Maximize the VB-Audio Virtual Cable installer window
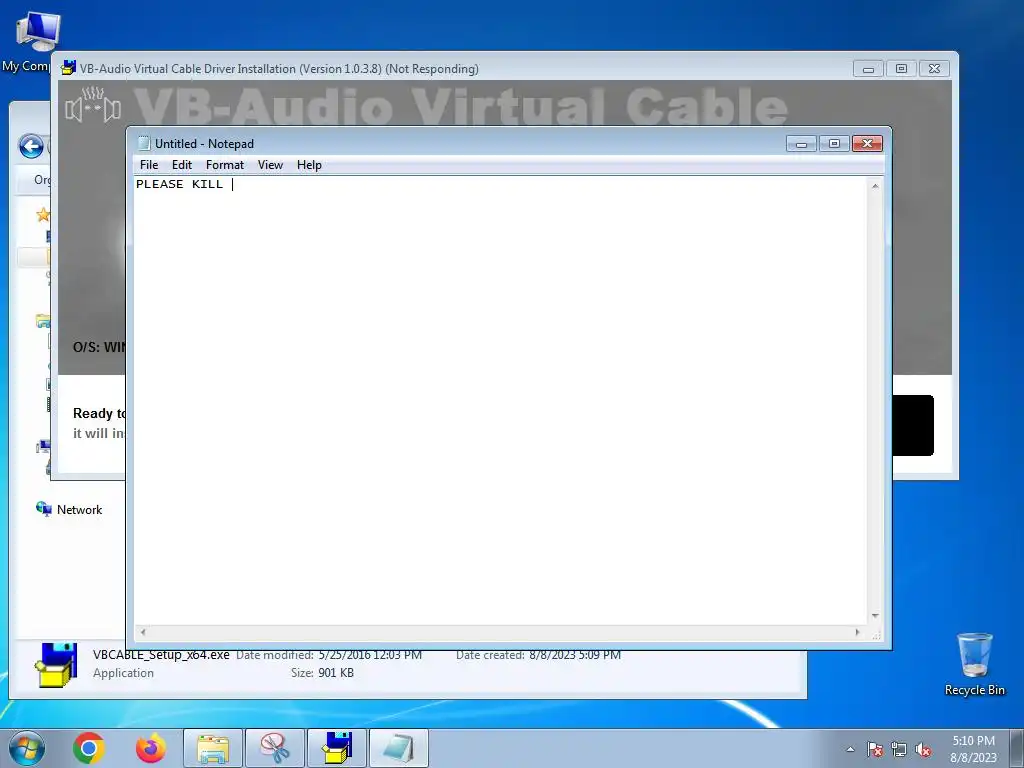Screen dimensions: 1024x768 click(x=901, y=69)
